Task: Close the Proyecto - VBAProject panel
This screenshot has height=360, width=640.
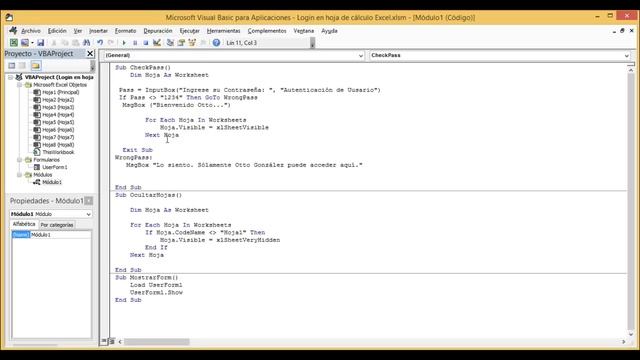Action: (x=90, y=53)
